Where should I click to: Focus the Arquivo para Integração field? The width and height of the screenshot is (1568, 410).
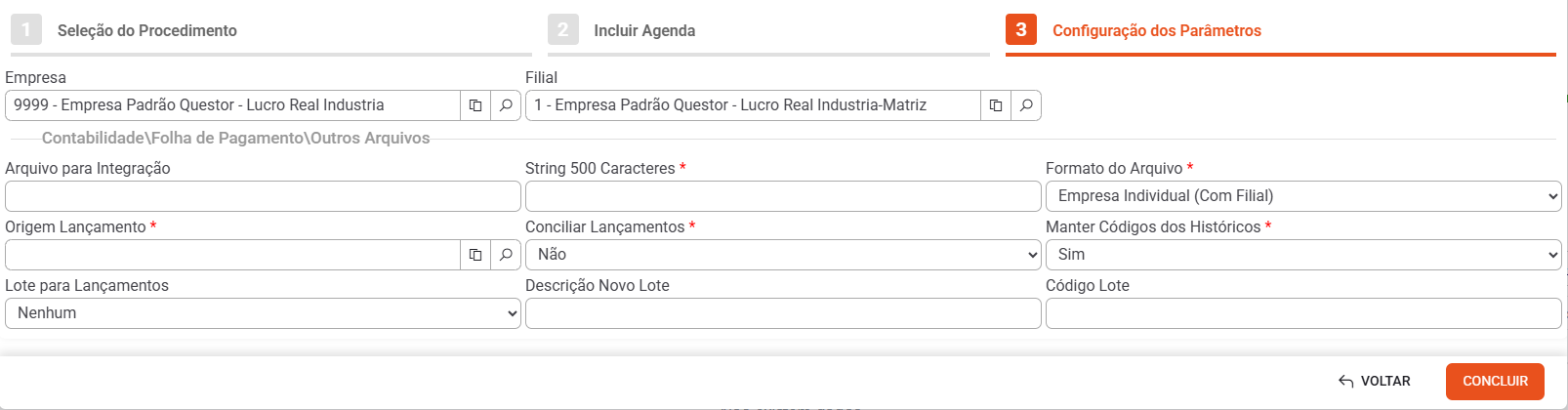263,196
